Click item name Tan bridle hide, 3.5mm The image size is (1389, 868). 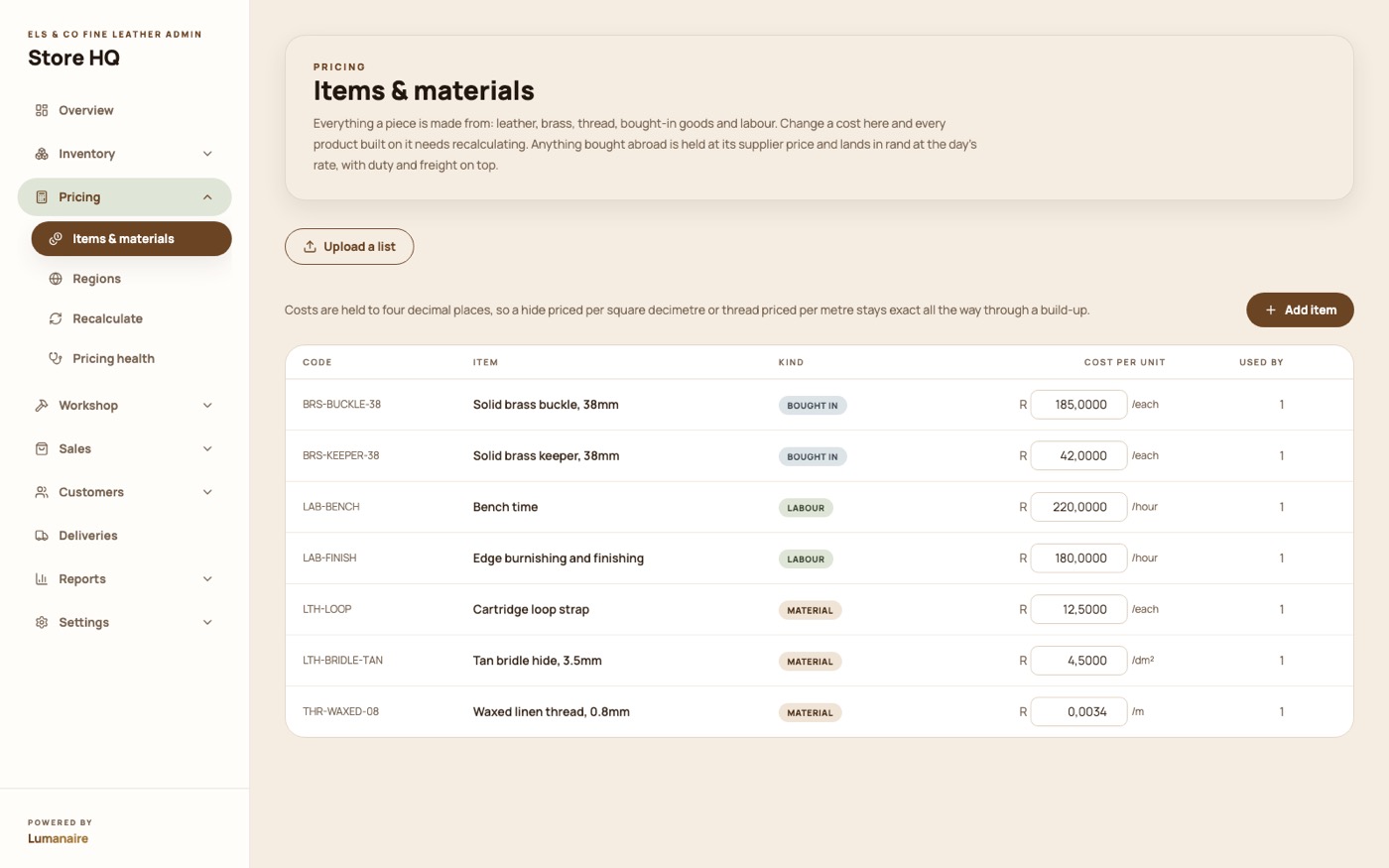pos(537,661)
